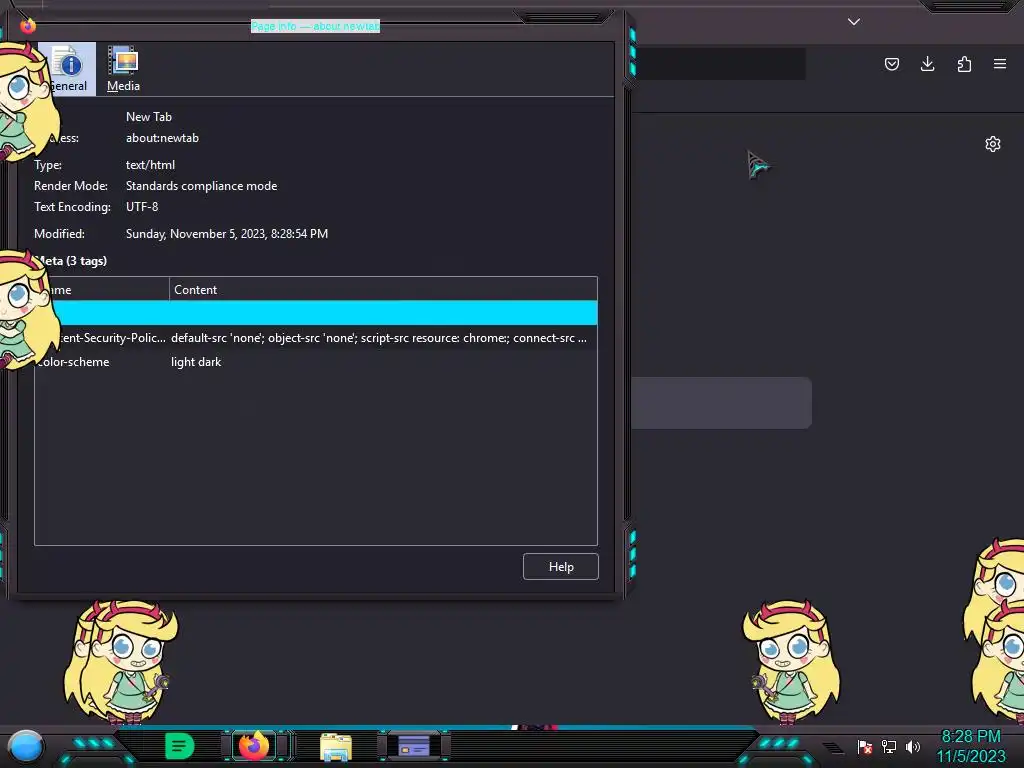
Task: Open the Save to Pocket icon
Action: pyautogui.click(x=891, y=64)
